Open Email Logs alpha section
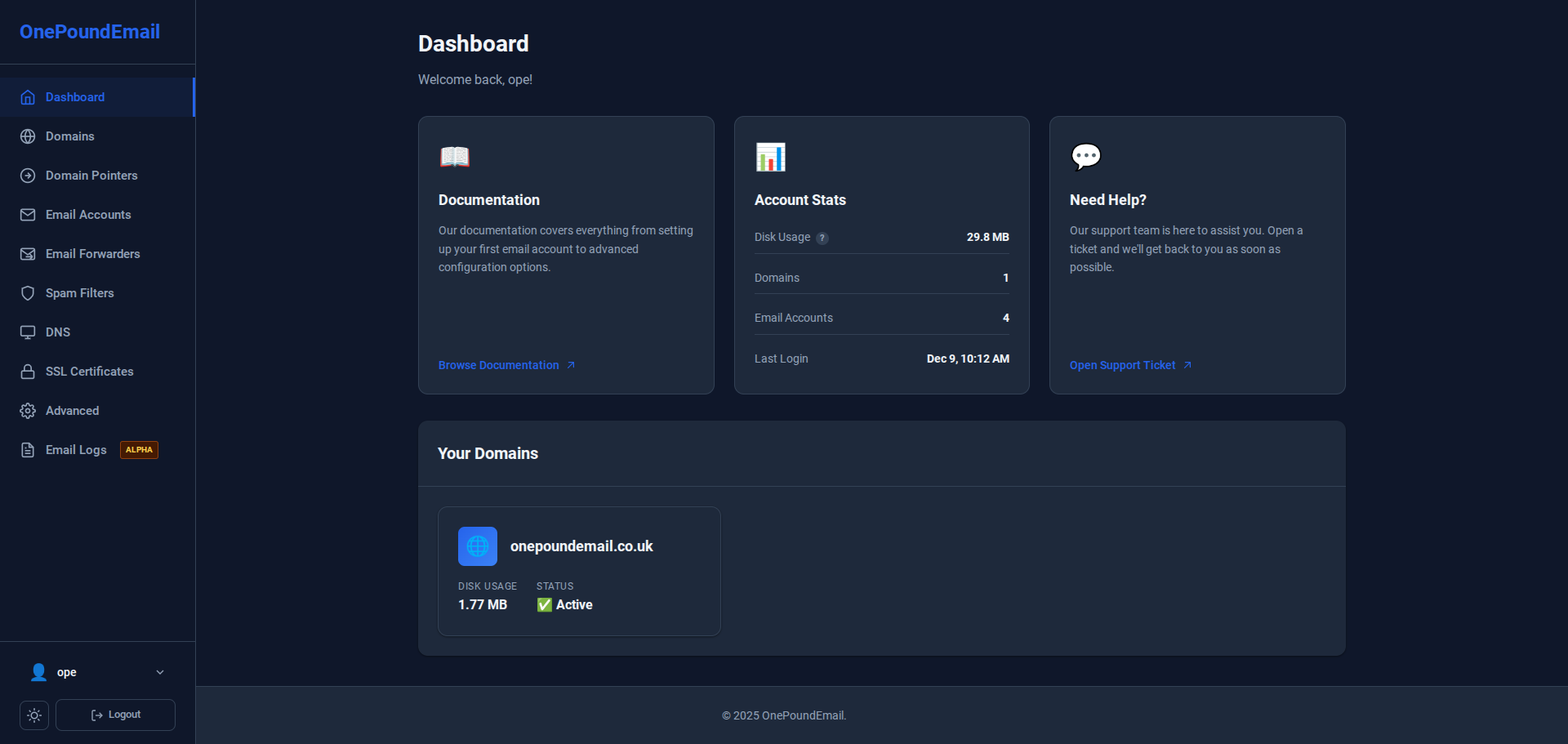The image size is (1568, 744). pyautogui.click(x=76, y=450)
